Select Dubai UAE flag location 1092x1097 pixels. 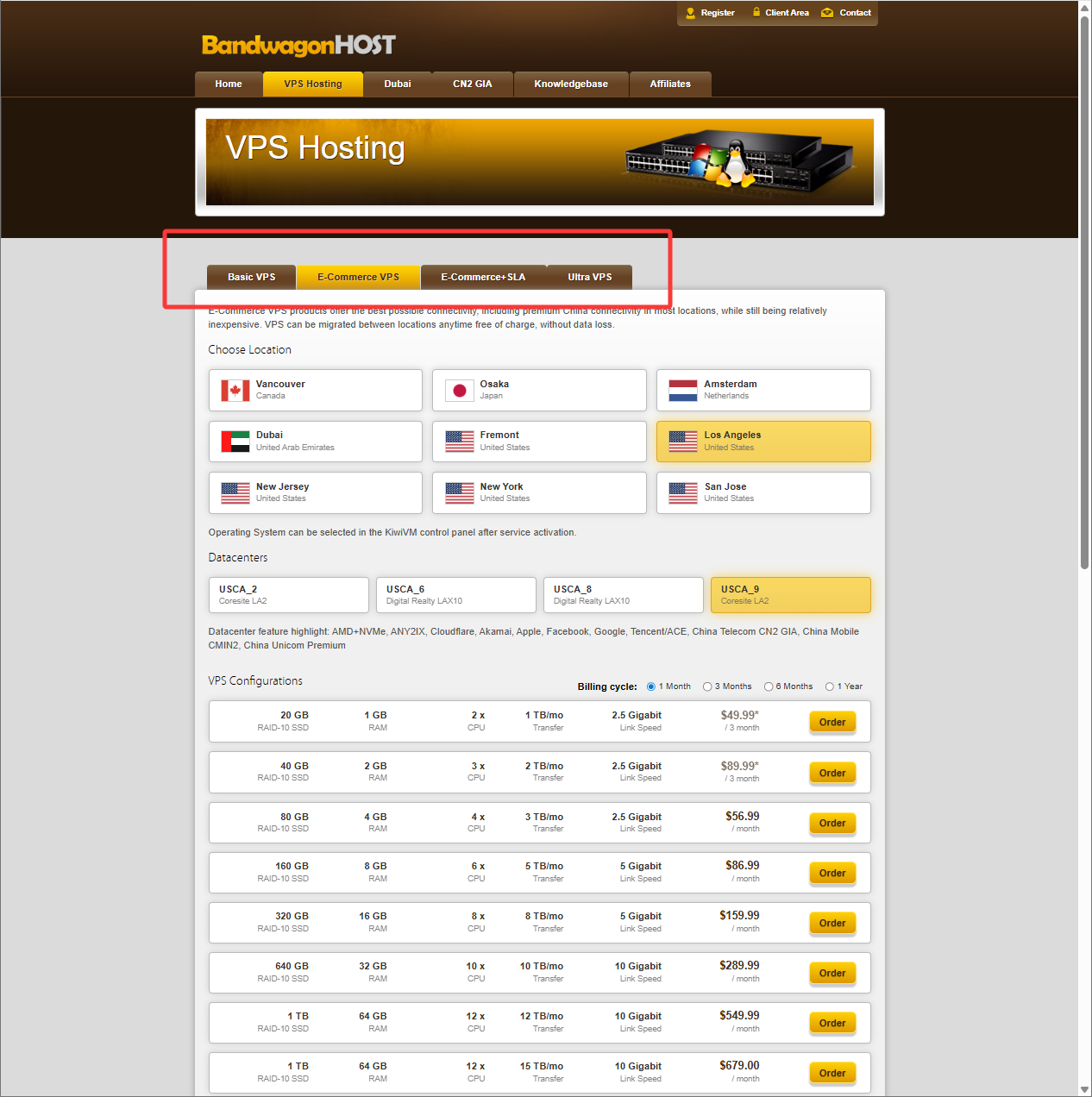pyautogui.click(x=235, y=442)
